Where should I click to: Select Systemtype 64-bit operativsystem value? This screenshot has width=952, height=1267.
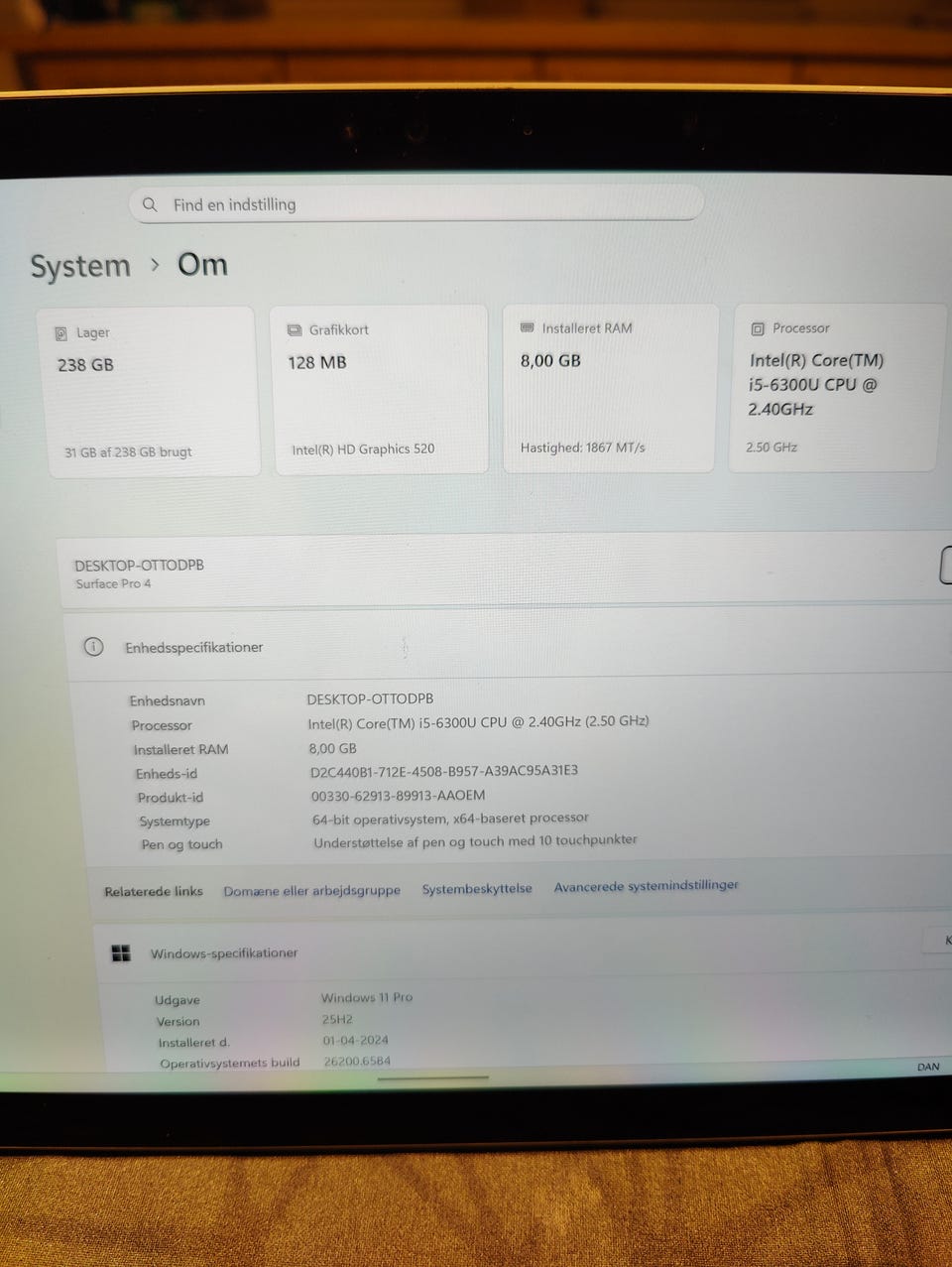point(450,819)
